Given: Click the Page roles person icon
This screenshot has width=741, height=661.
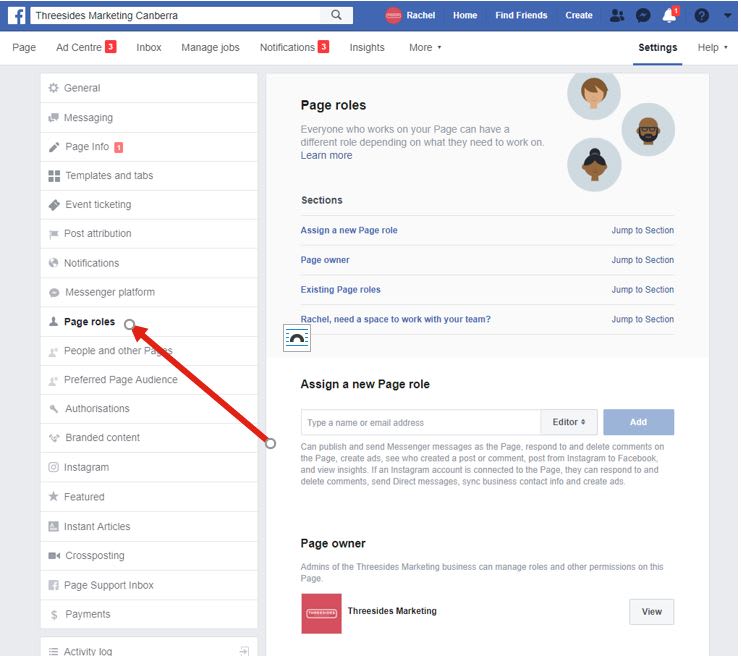Looking at the screenshot, I should click(53, 323).
